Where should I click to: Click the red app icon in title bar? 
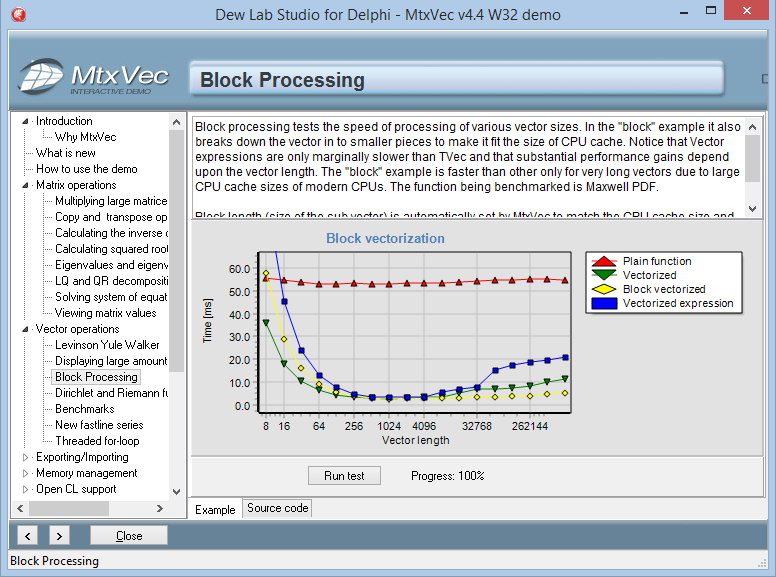pos(18,14)
